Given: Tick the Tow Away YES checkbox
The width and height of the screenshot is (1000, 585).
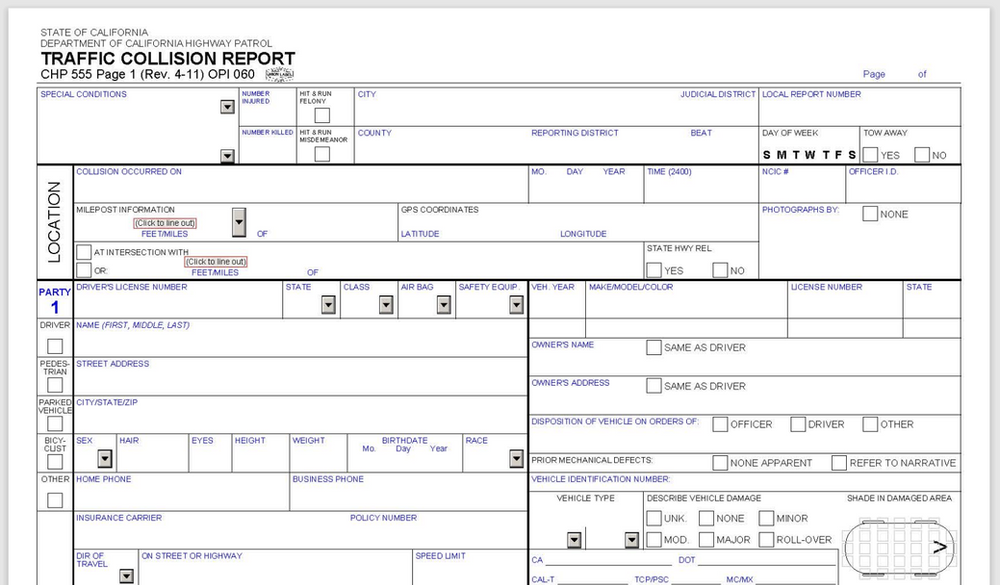Looking at the screenshot, I should pos(870,155).
